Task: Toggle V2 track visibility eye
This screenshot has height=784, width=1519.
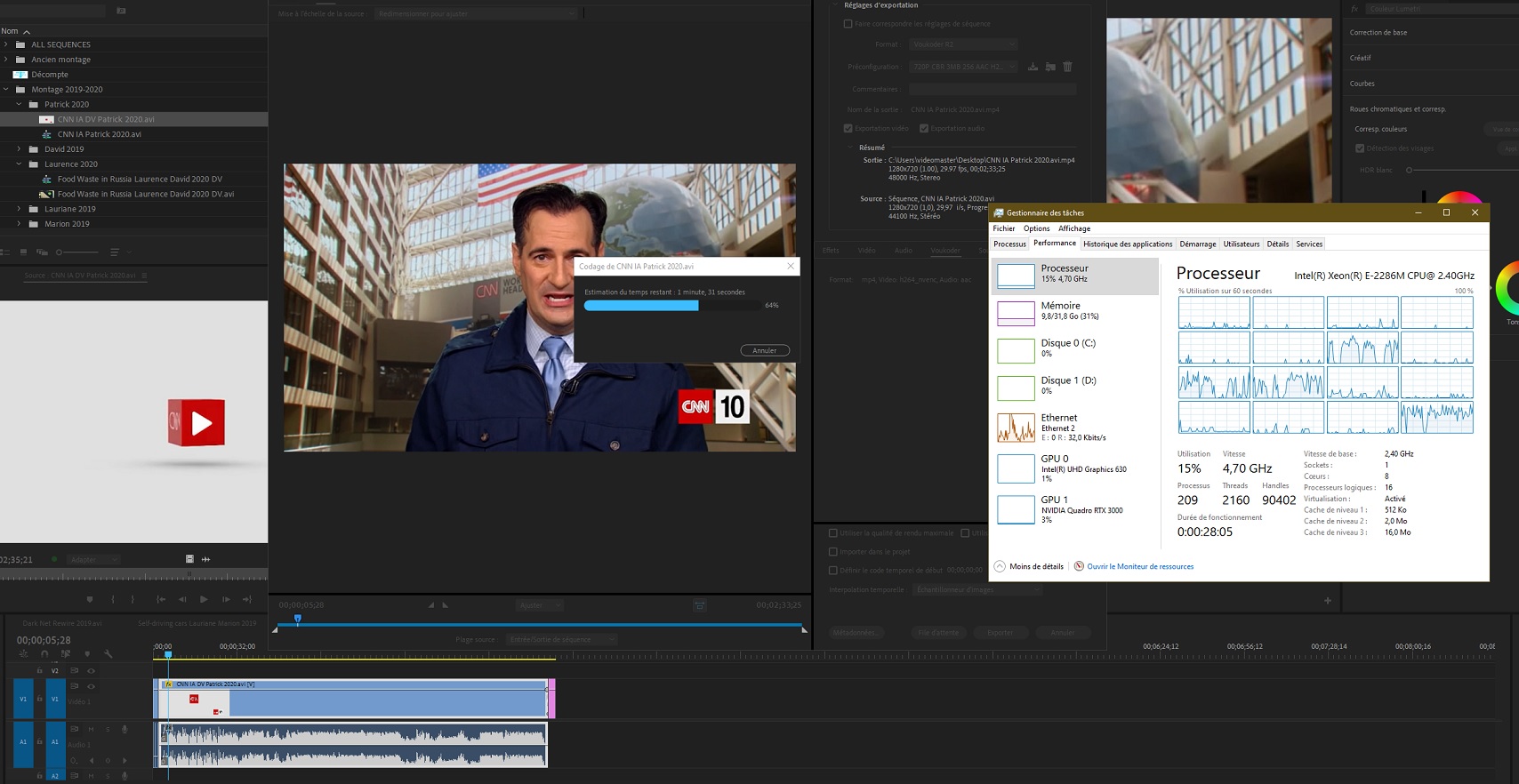Action: pos(91,671)
